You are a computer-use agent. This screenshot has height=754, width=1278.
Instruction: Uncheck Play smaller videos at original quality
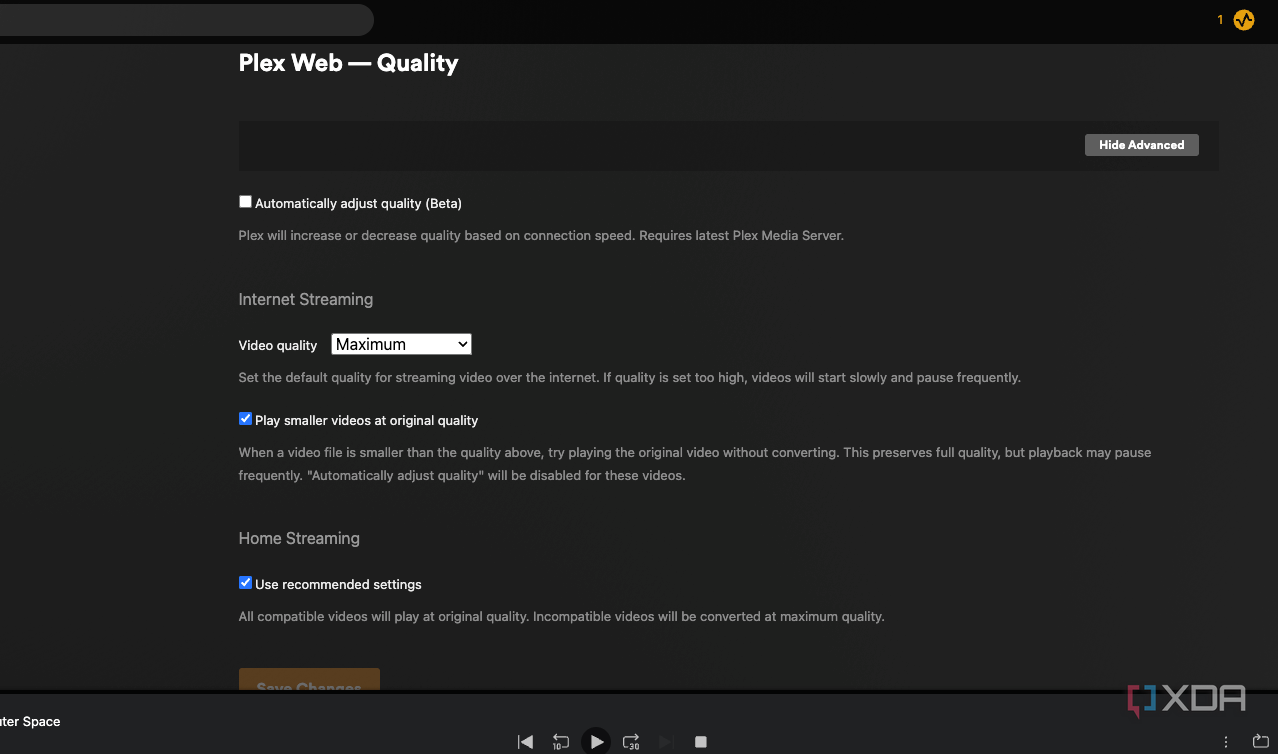pos(245,419)
